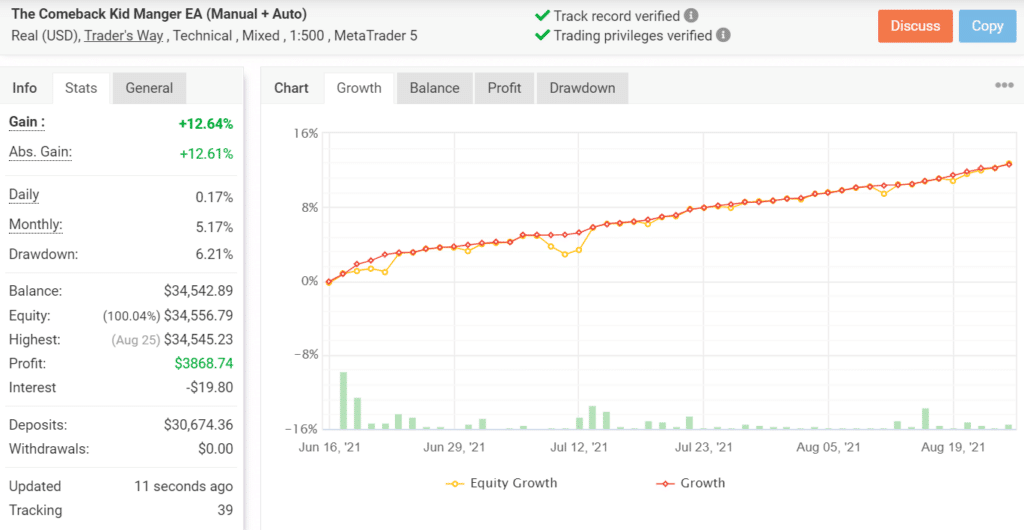Viewport: 1024px width, 530px height.
Task: Click the last red Growth data point
Action: pyautogui.click(x=1009, y=164)
